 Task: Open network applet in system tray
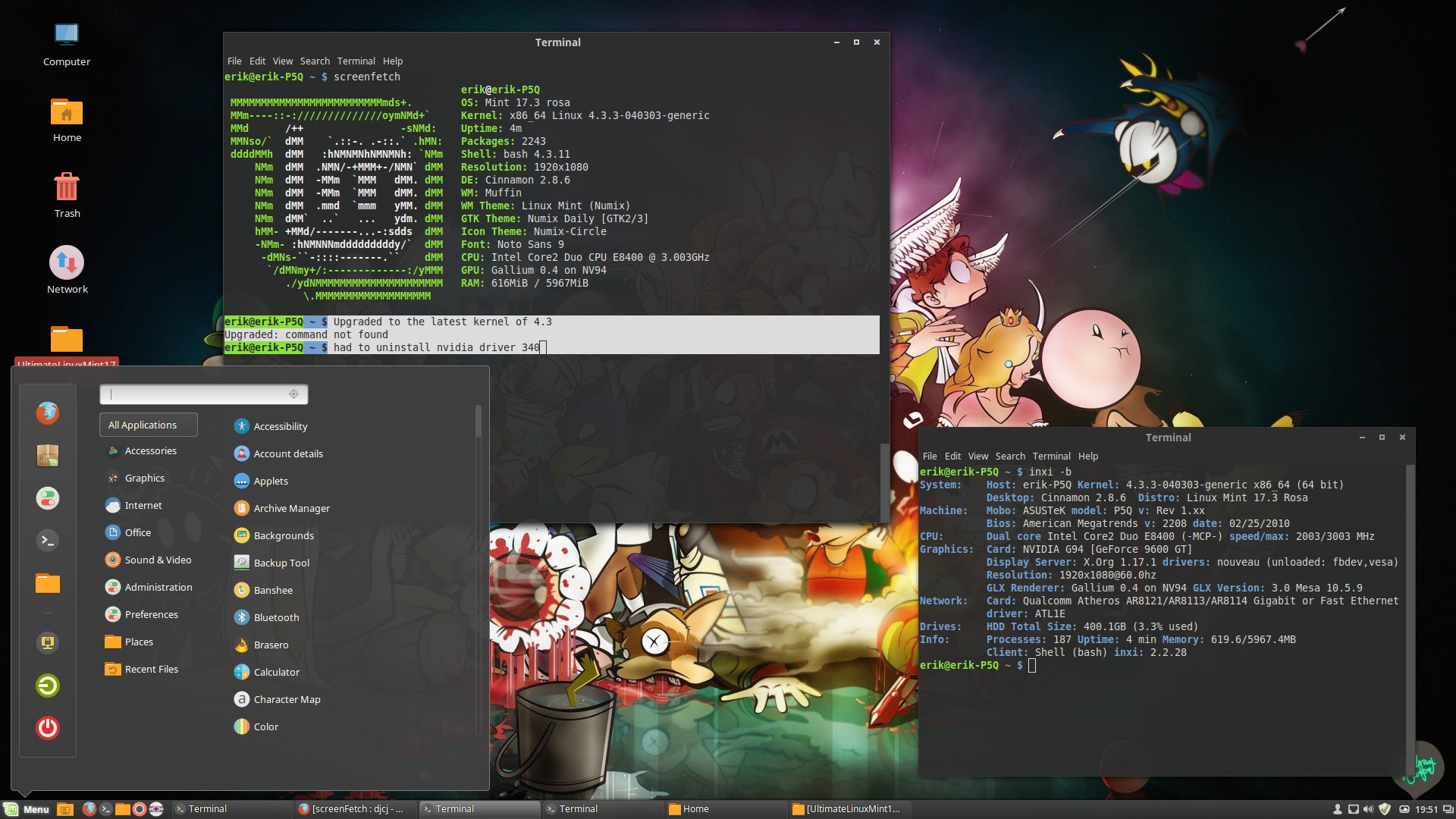click(1353, 809)
